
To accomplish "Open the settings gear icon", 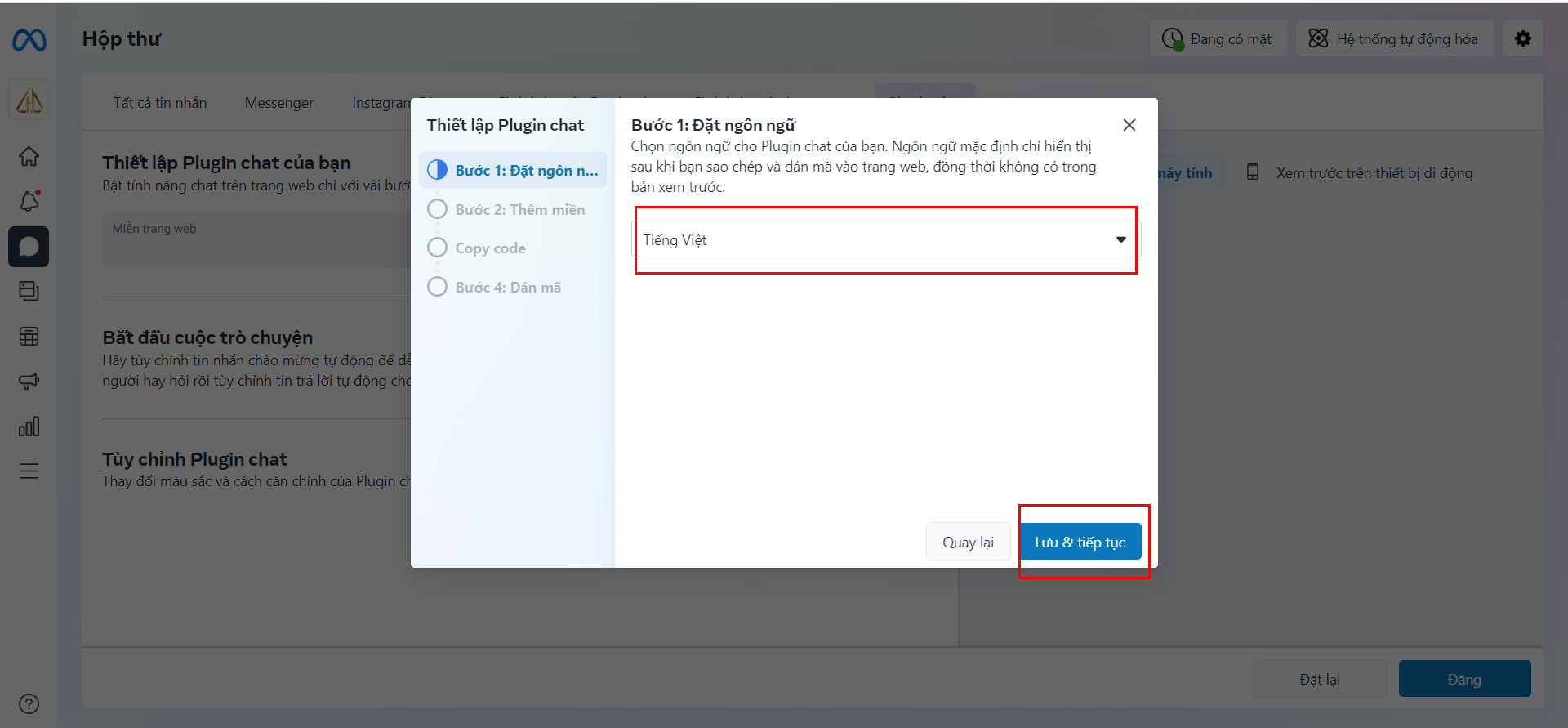I will coord(1522,38).
